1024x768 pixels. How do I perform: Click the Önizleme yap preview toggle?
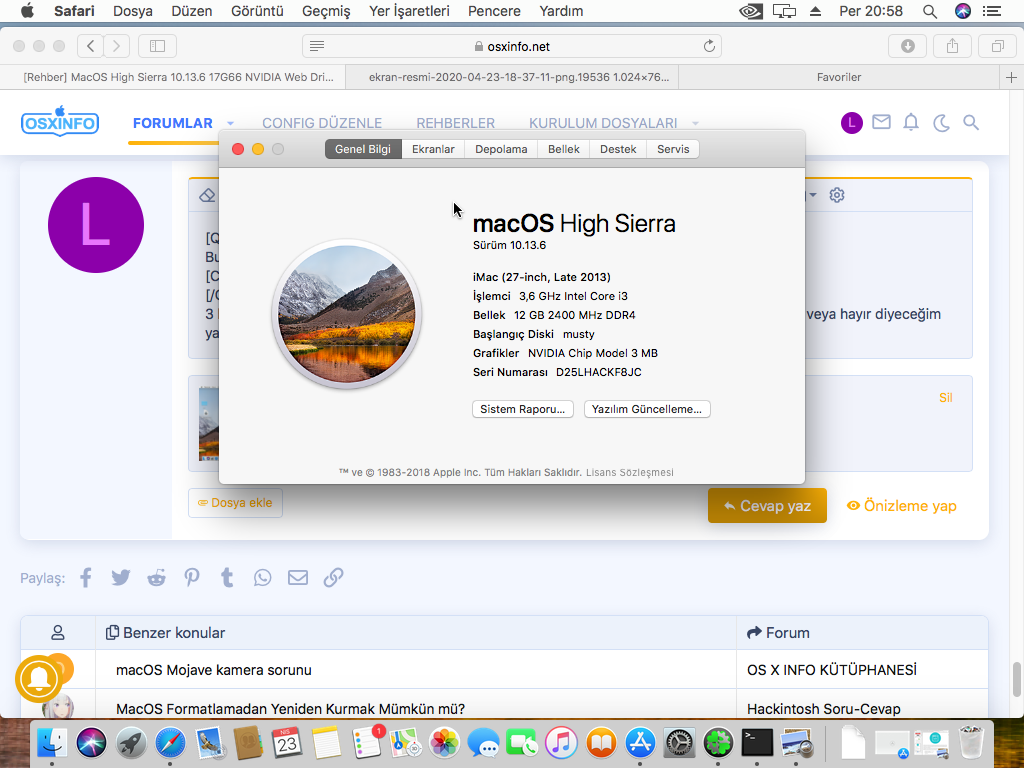tap(901, 506)
